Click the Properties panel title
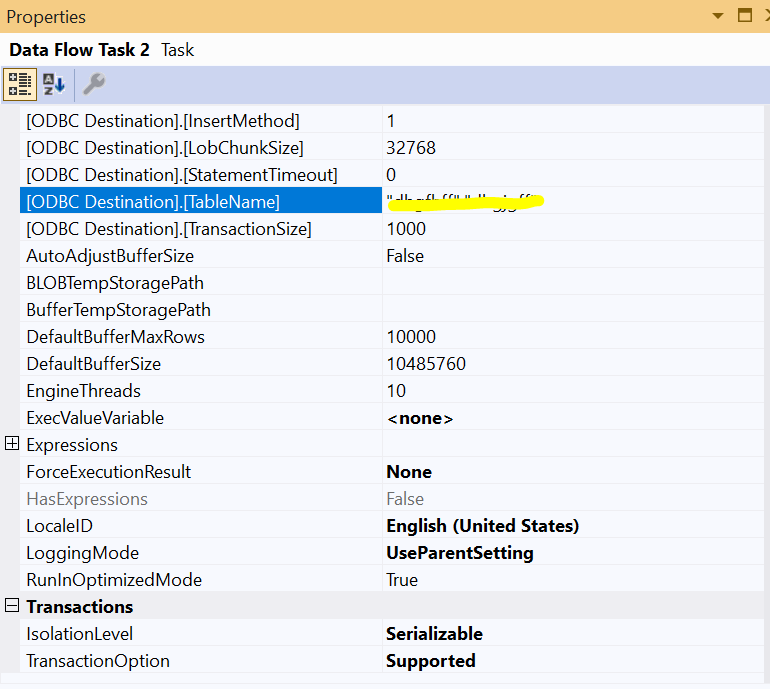 coord(46,17)
